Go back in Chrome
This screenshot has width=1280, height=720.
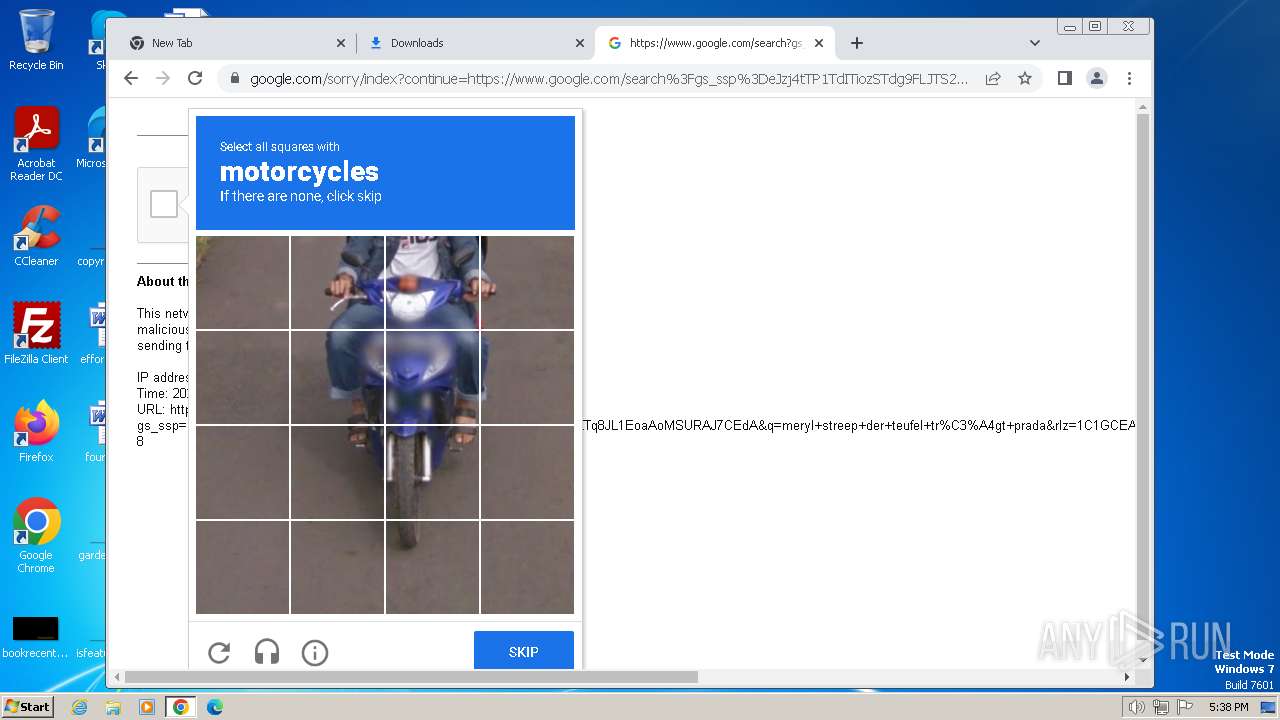[x=131, y=78]
